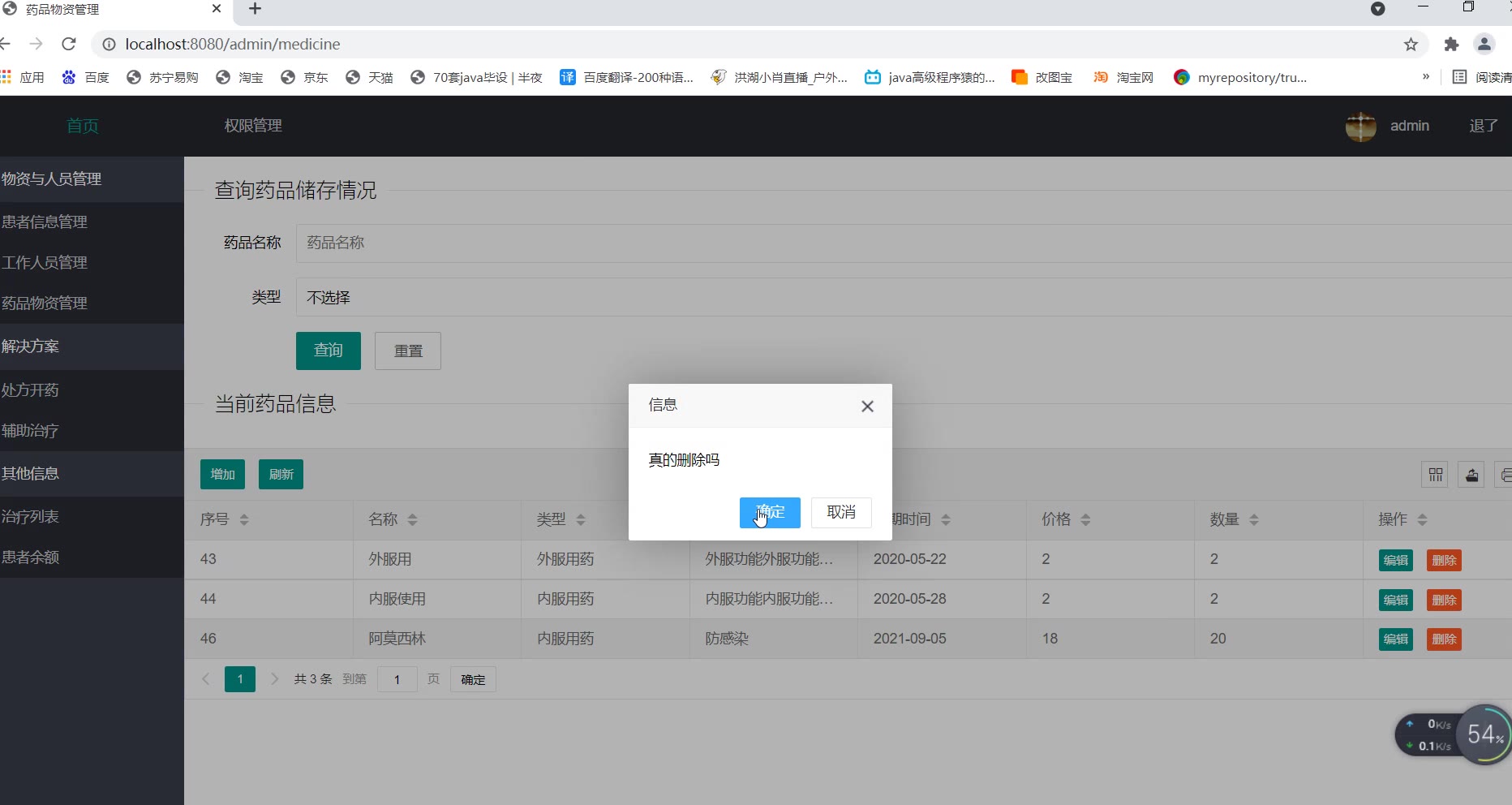Go forward in browser history
Screen dimensions: 1512x805
36,44
